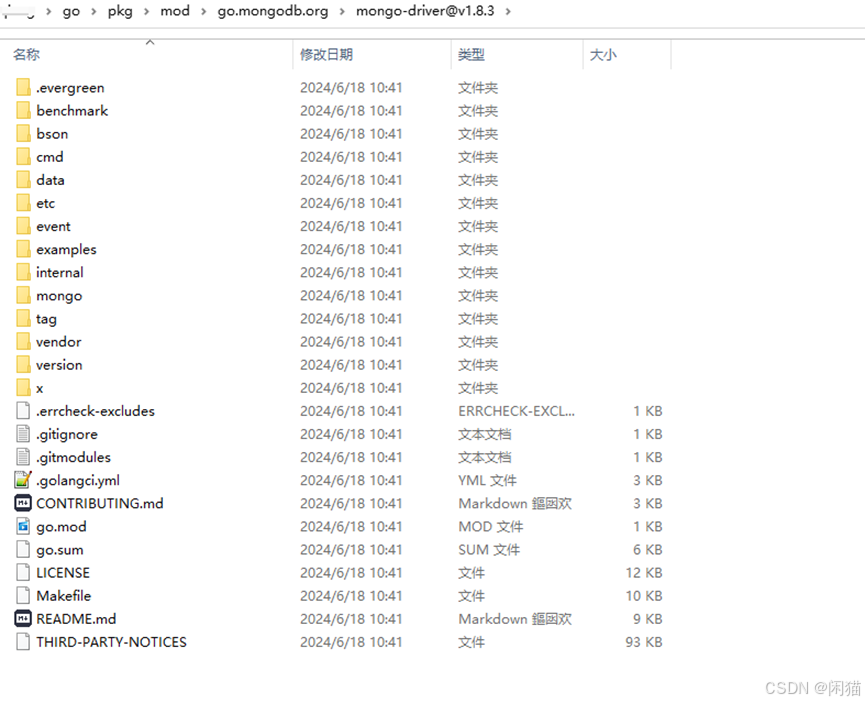
Task: Expand chevron after mod breadcrumb
Action: pyautogui.click(x=204, y=12)
